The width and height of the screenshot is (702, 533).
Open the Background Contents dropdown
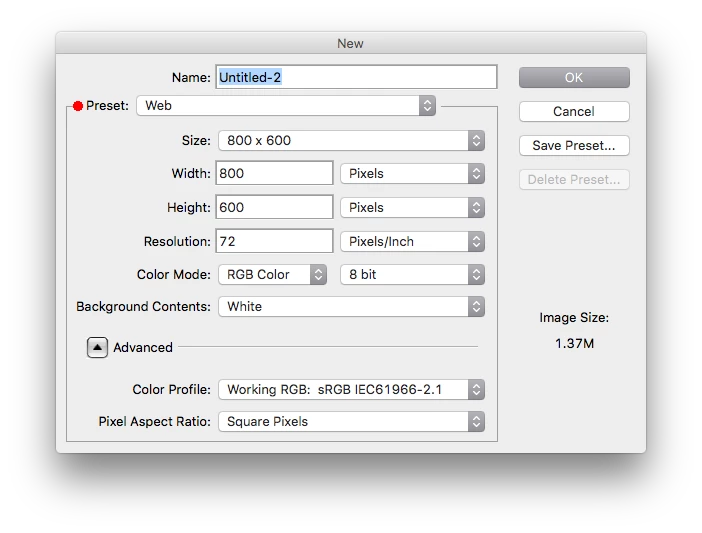[x=351, y=307]
